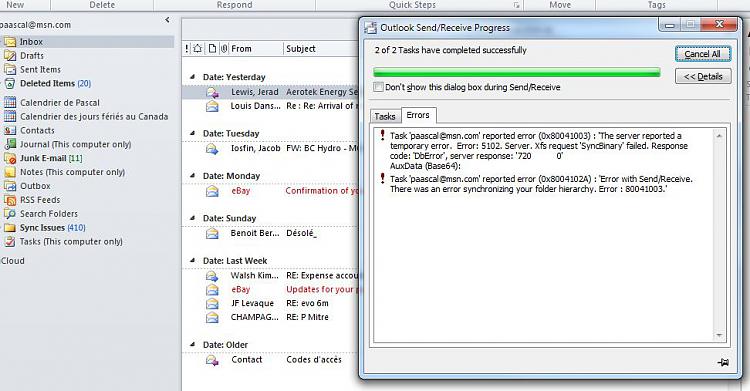This screenshot has height=391, width=750.
Task: Click the Sync Issues folder icon
Action: click(10, 227)
